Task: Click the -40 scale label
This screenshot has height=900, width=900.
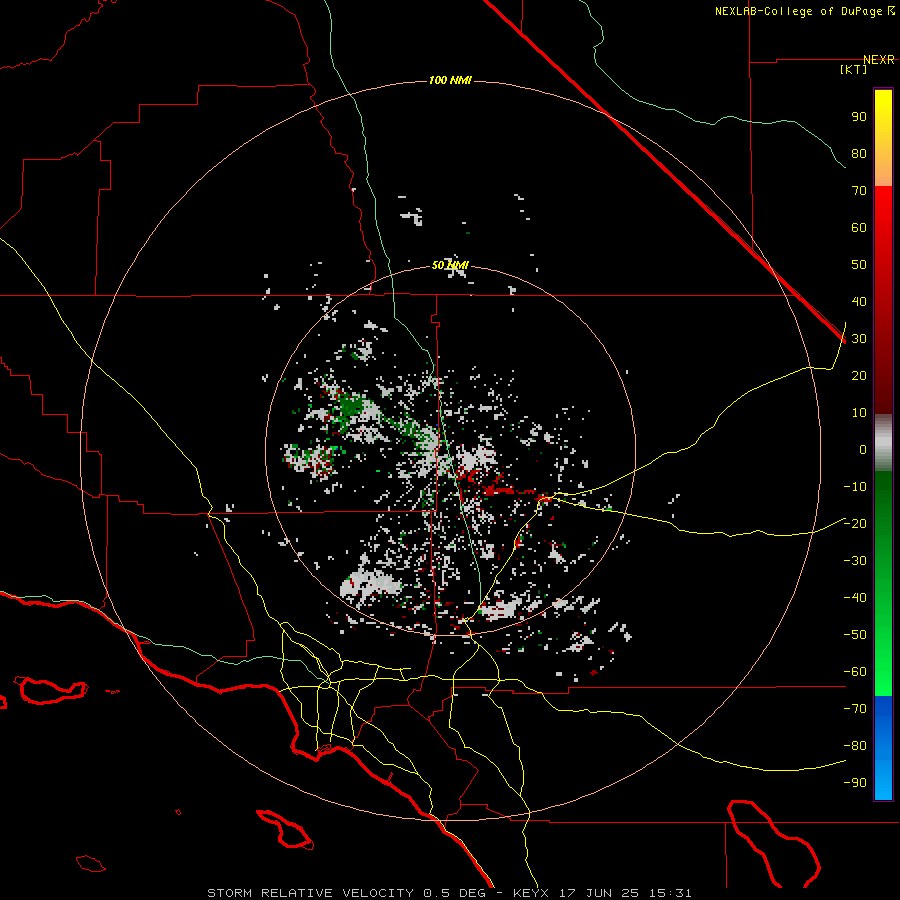Action: pyautogui.click(x=855, y=598)
